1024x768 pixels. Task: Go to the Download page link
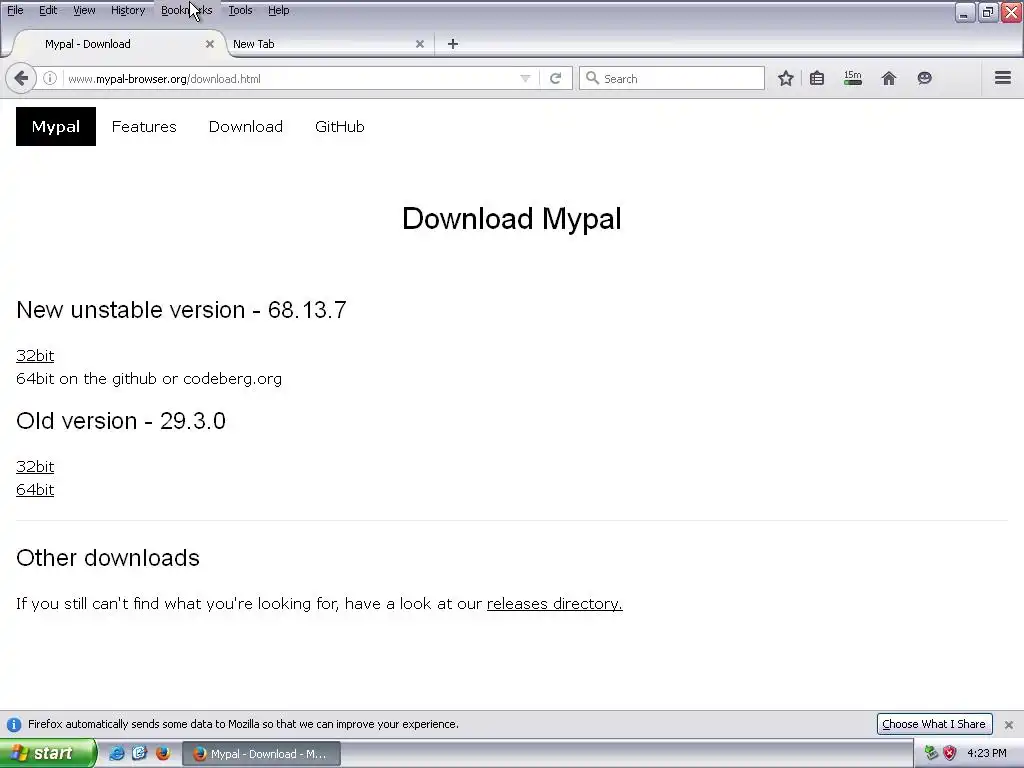246,127
